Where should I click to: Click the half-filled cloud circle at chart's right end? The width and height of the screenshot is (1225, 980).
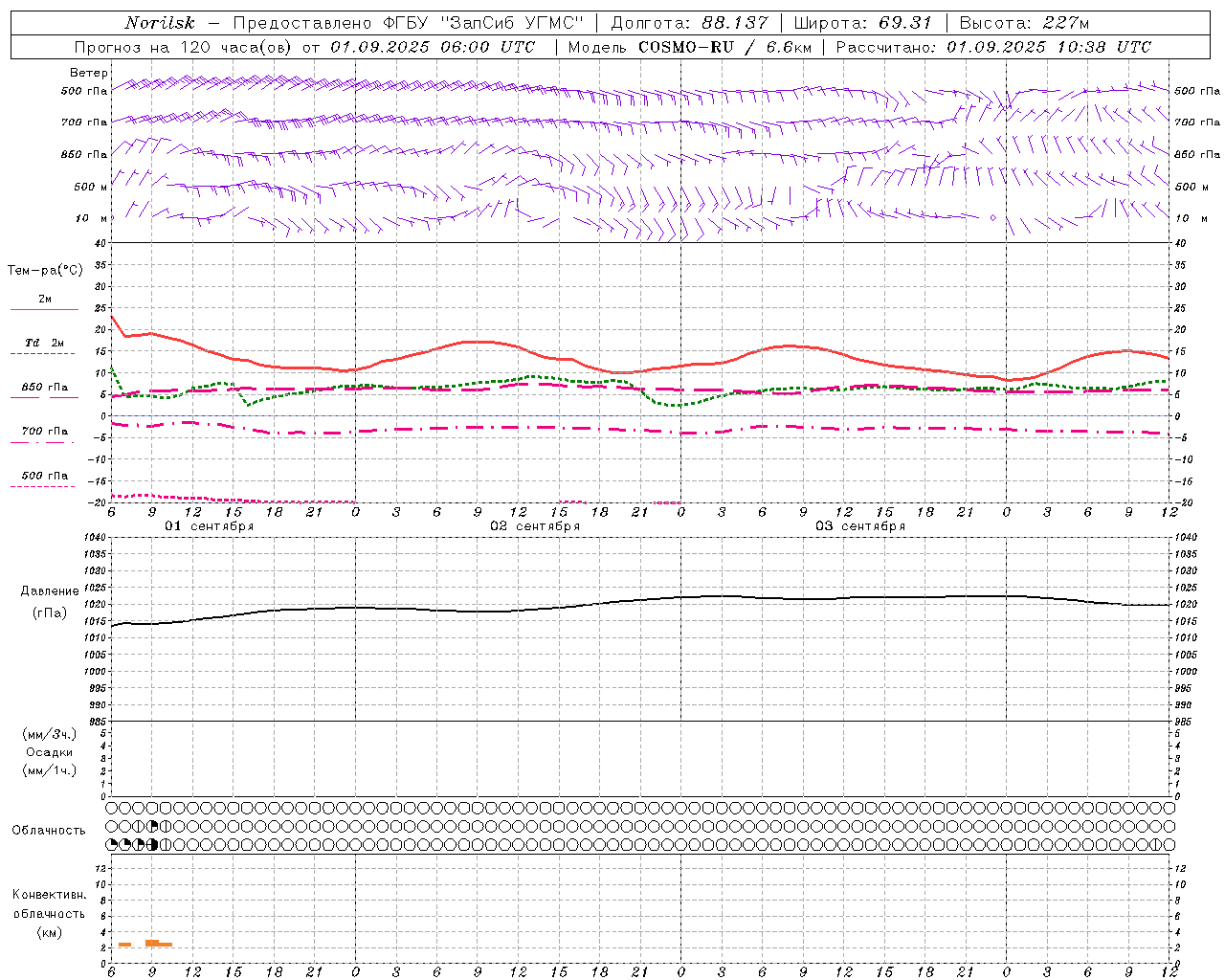(x=1156, y=844)
